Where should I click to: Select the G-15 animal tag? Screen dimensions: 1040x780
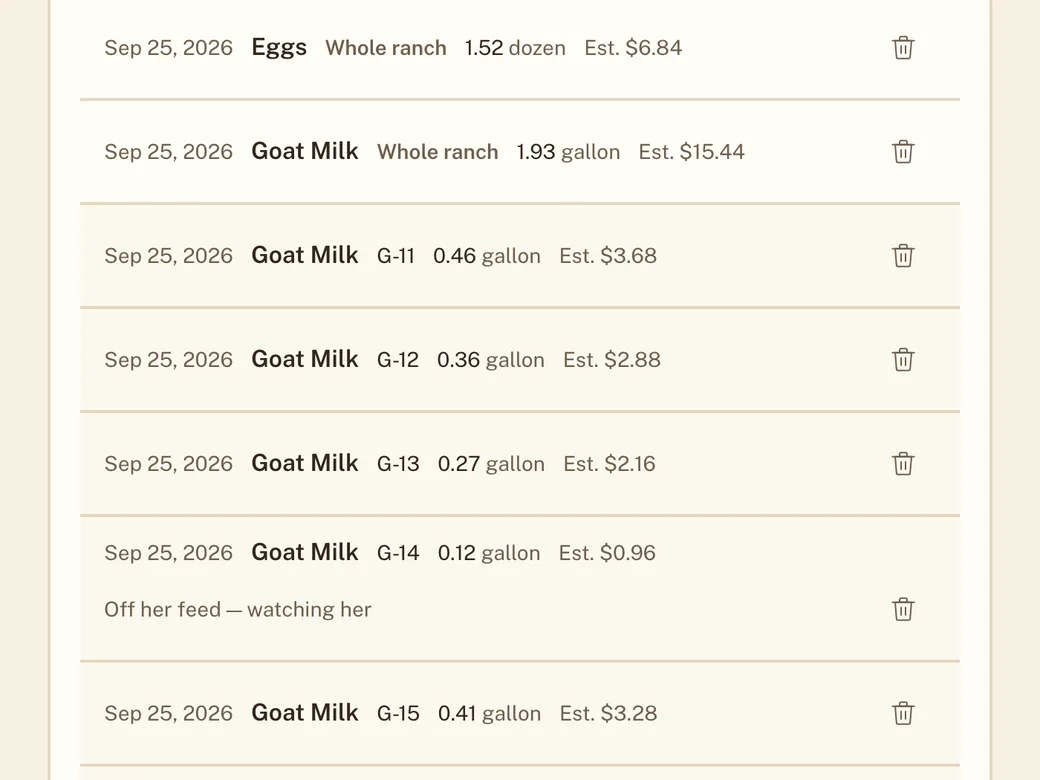point(398,714)
